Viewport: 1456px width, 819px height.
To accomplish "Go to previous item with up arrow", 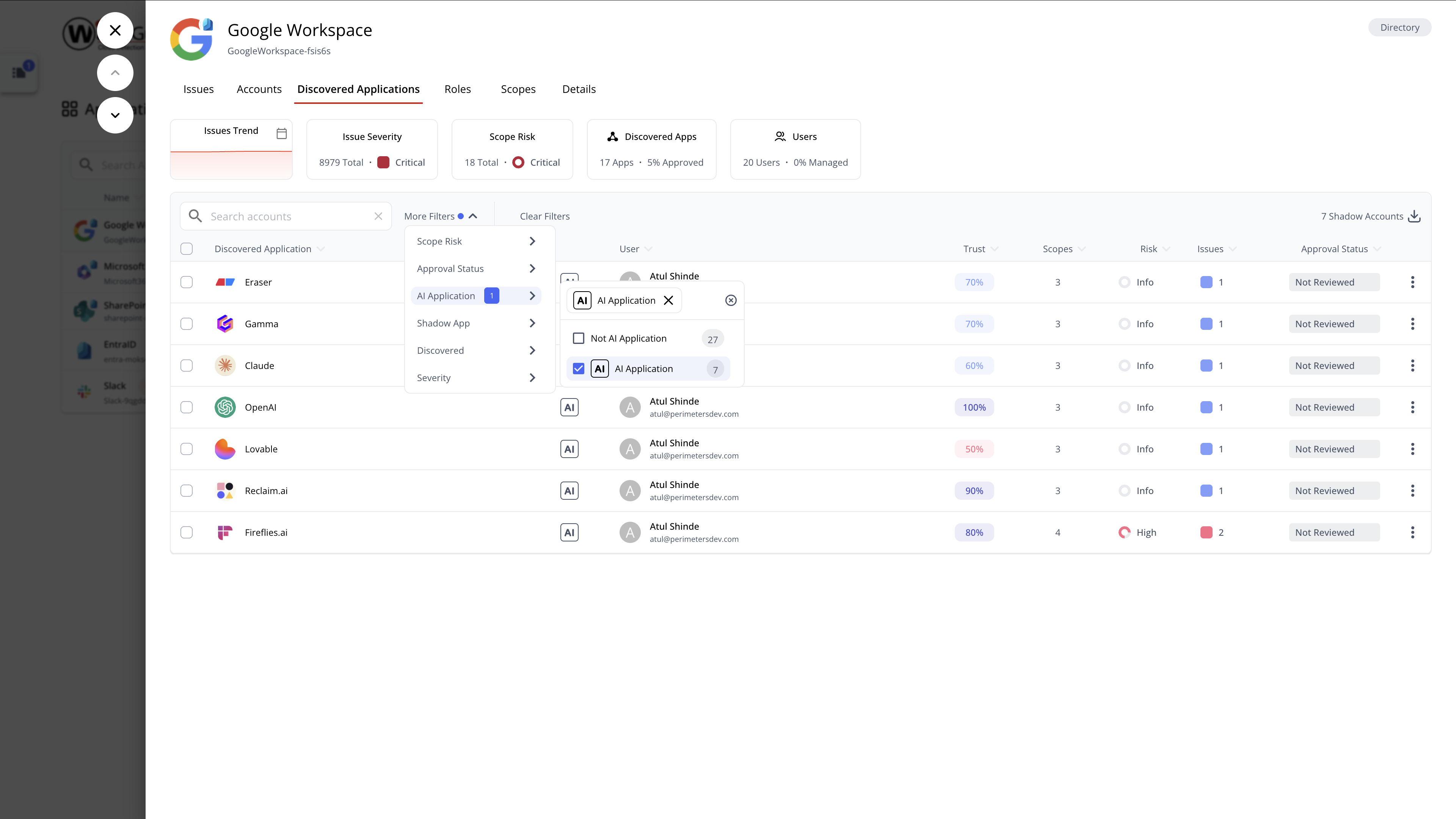I will [115, 73].
